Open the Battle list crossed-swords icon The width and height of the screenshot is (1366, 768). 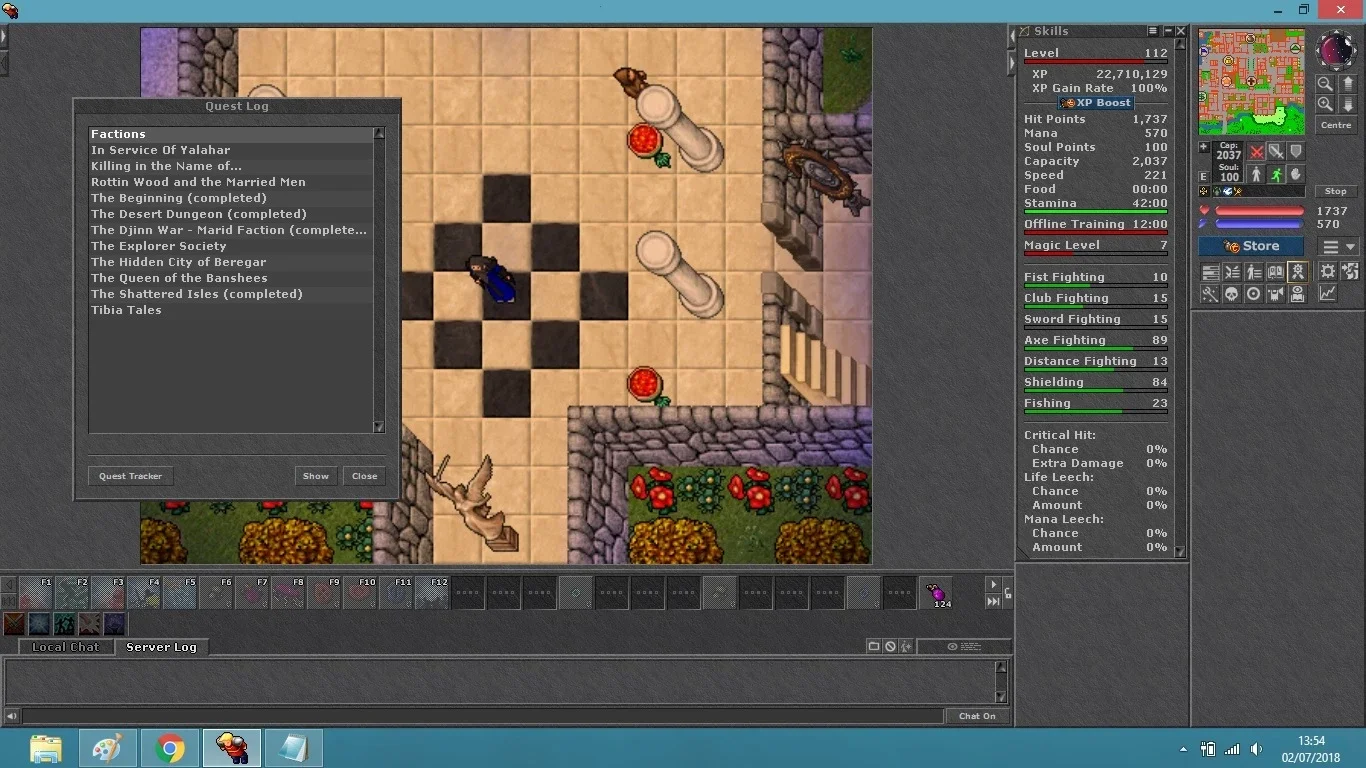pyautogui.click(x=1233, y=272)
